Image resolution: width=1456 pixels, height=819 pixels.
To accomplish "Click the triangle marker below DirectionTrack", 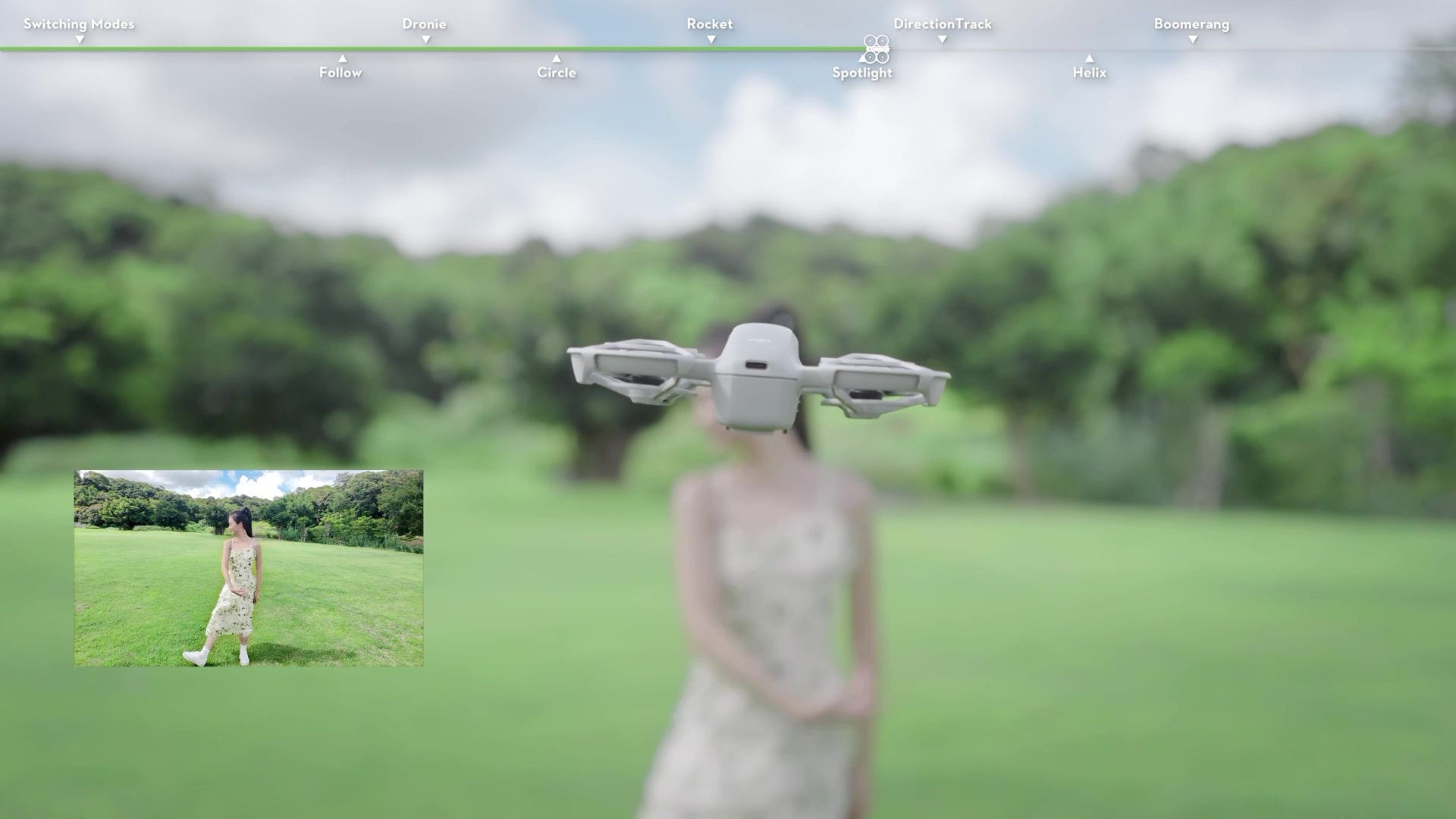I will click(942, 39).
